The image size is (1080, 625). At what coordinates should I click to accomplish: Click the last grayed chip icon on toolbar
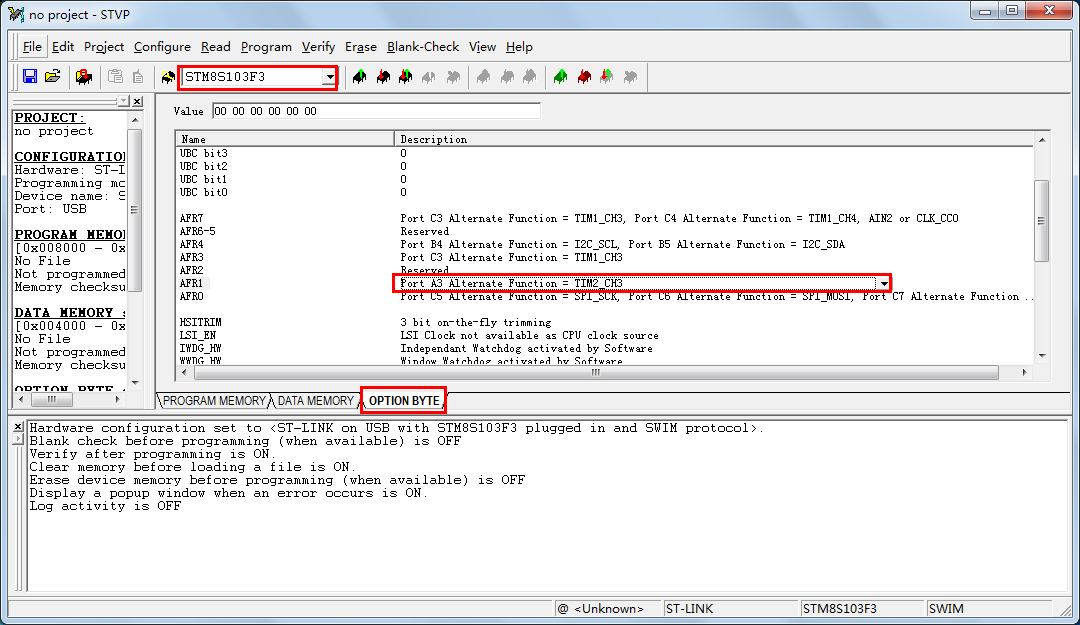point(630,76)
